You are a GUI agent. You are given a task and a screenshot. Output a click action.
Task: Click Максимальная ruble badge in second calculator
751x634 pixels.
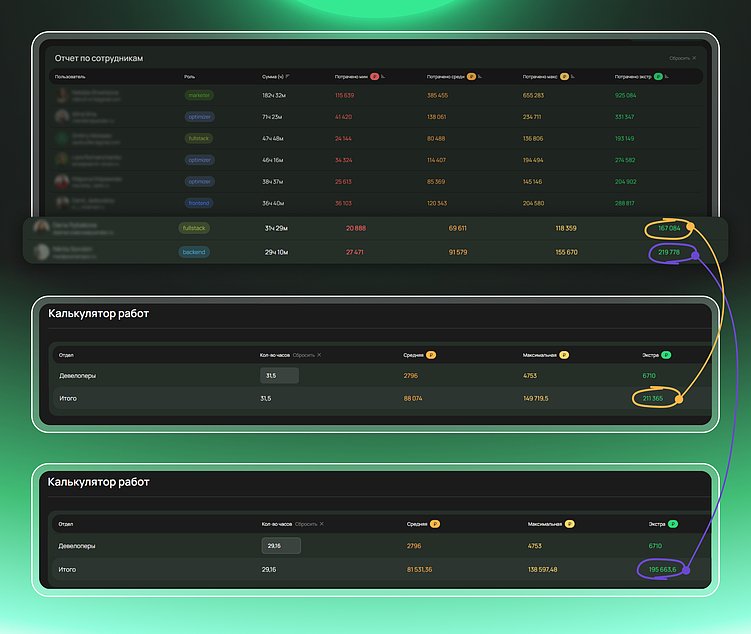(x=569, y=524)
